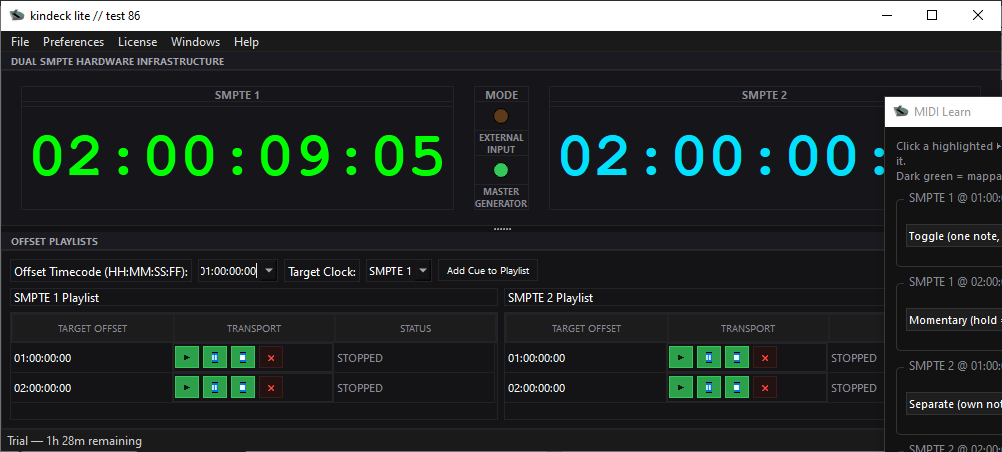Open the Offset Timecode dropdown arrow
The width and height of the screenshot is (1002, 452).
(x=270, y=271)
